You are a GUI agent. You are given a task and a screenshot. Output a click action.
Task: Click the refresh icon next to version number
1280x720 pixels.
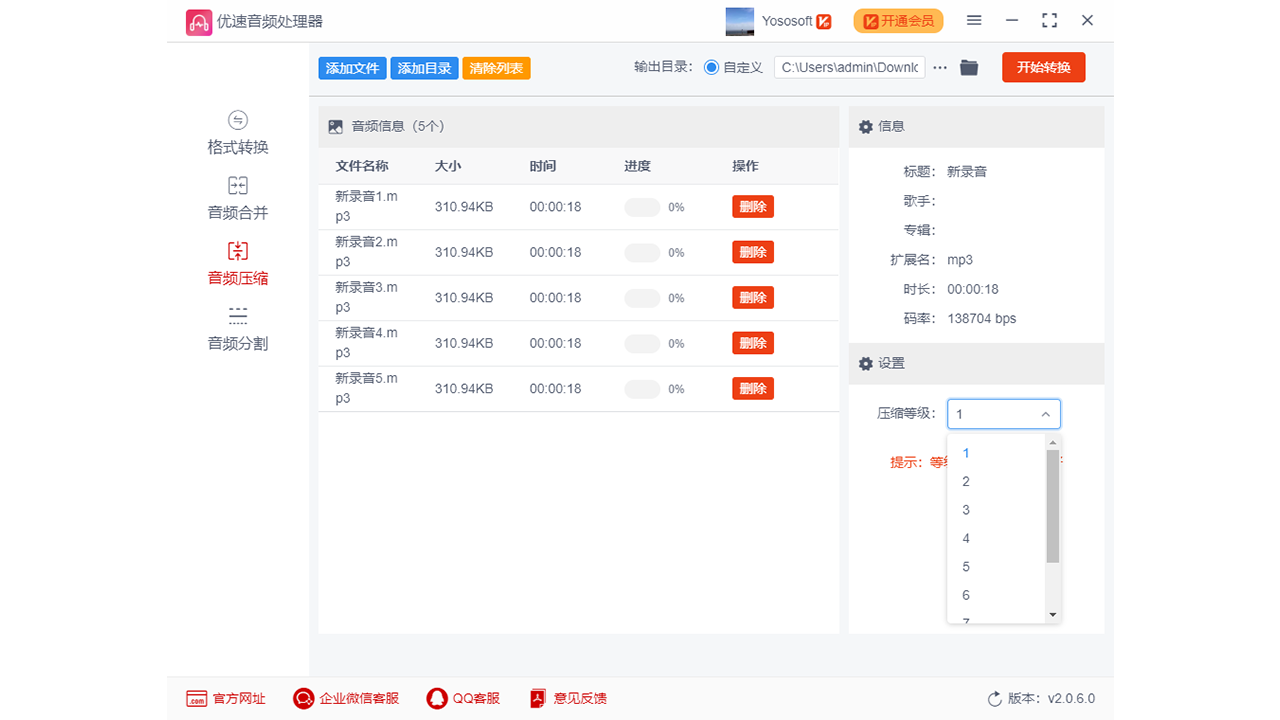click(x=994, y=698)
